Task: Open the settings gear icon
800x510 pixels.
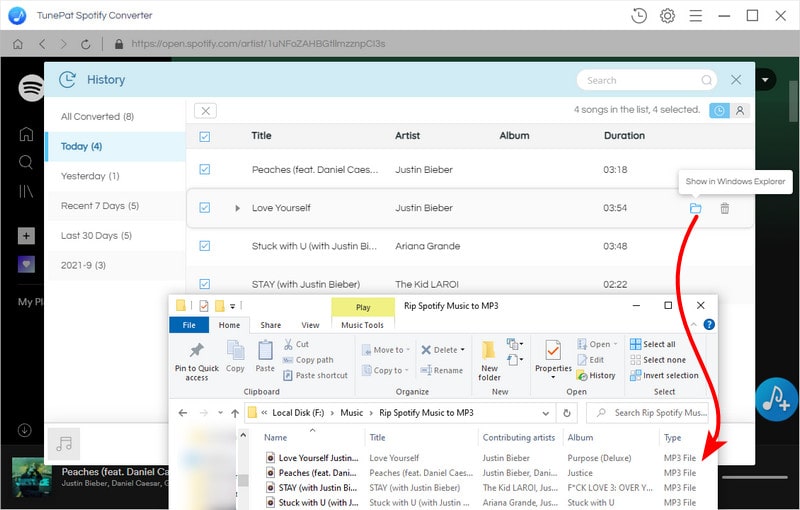Action: [667, 15]
